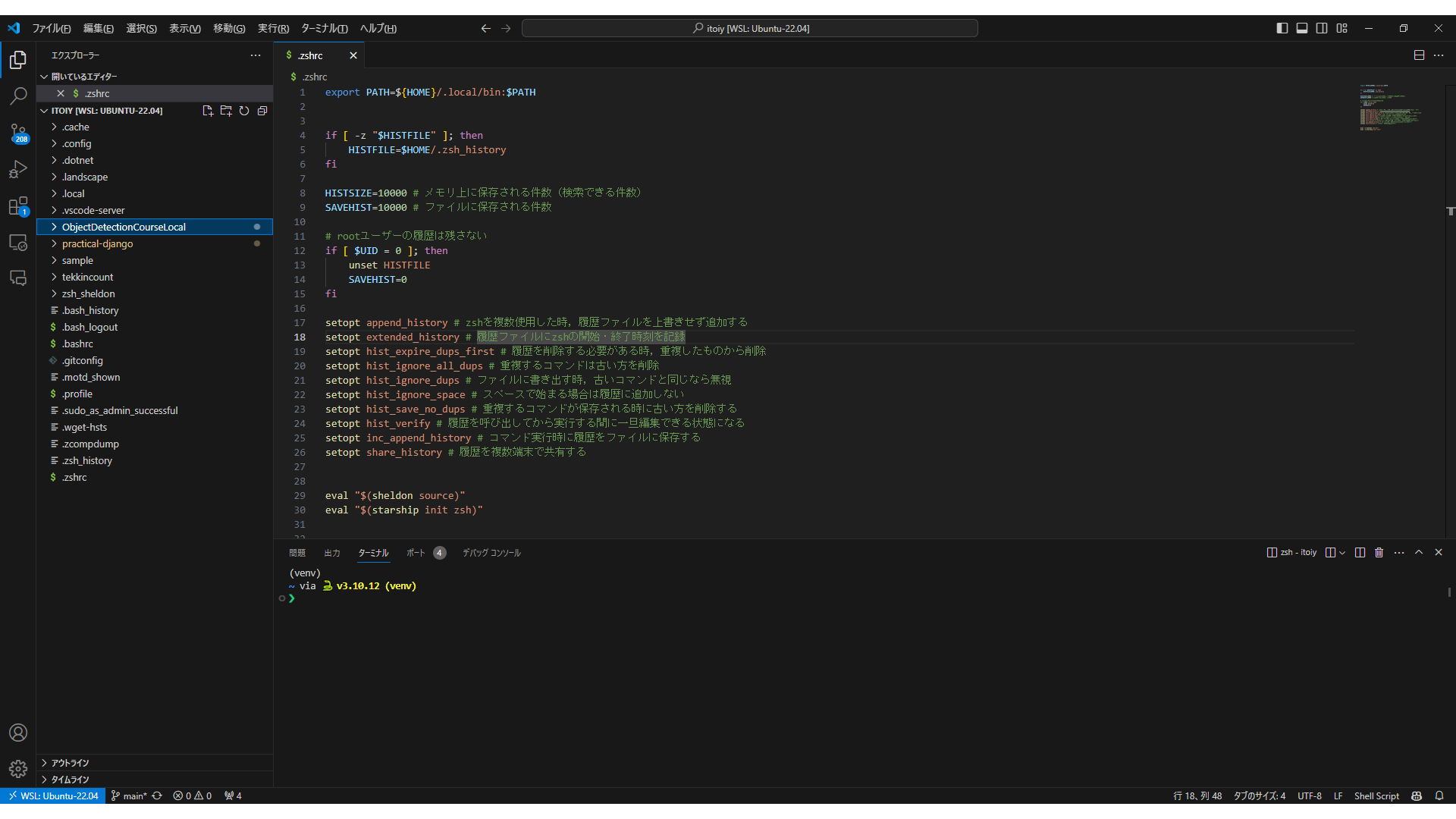Click the editor minimap preview
The image size is (1456, 819).
1389,108
